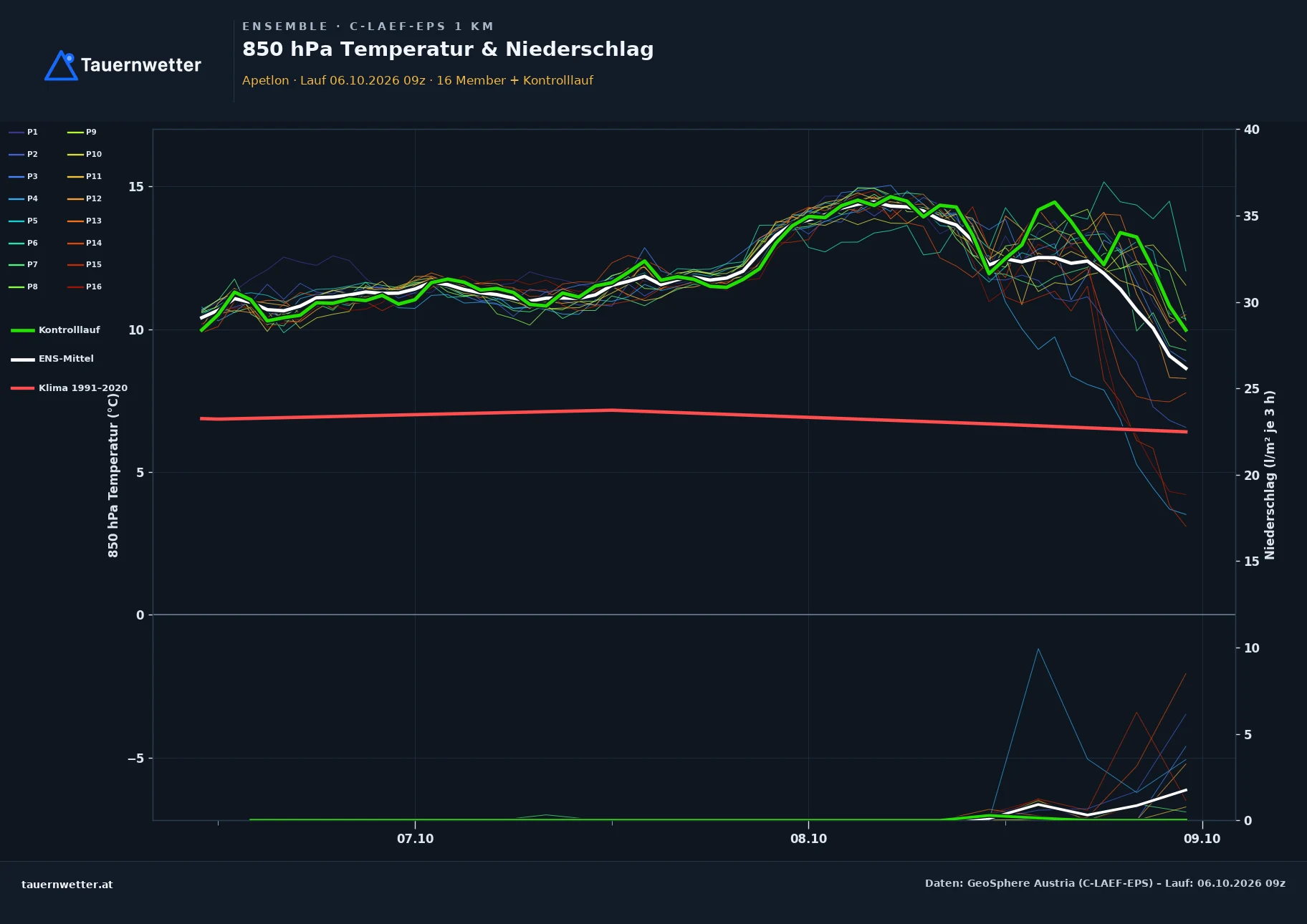Select P15 legend entry
Image resolution: width=1307 pixels, height=924 pixels.
click(x=85, y=264)
